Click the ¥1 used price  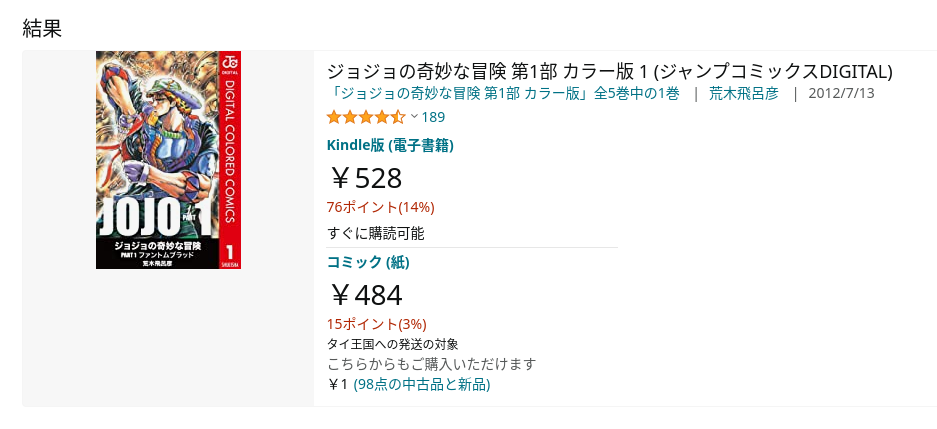(338, 385)
